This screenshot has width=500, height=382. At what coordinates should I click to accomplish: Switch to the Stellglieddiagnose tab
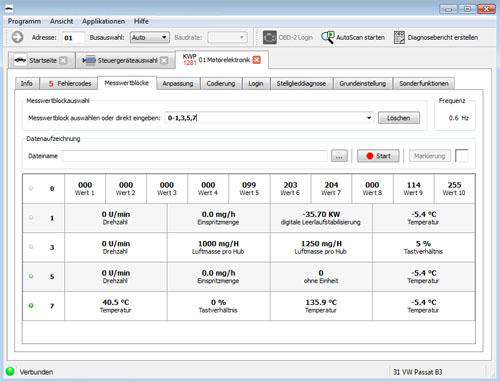pos(301,83)
